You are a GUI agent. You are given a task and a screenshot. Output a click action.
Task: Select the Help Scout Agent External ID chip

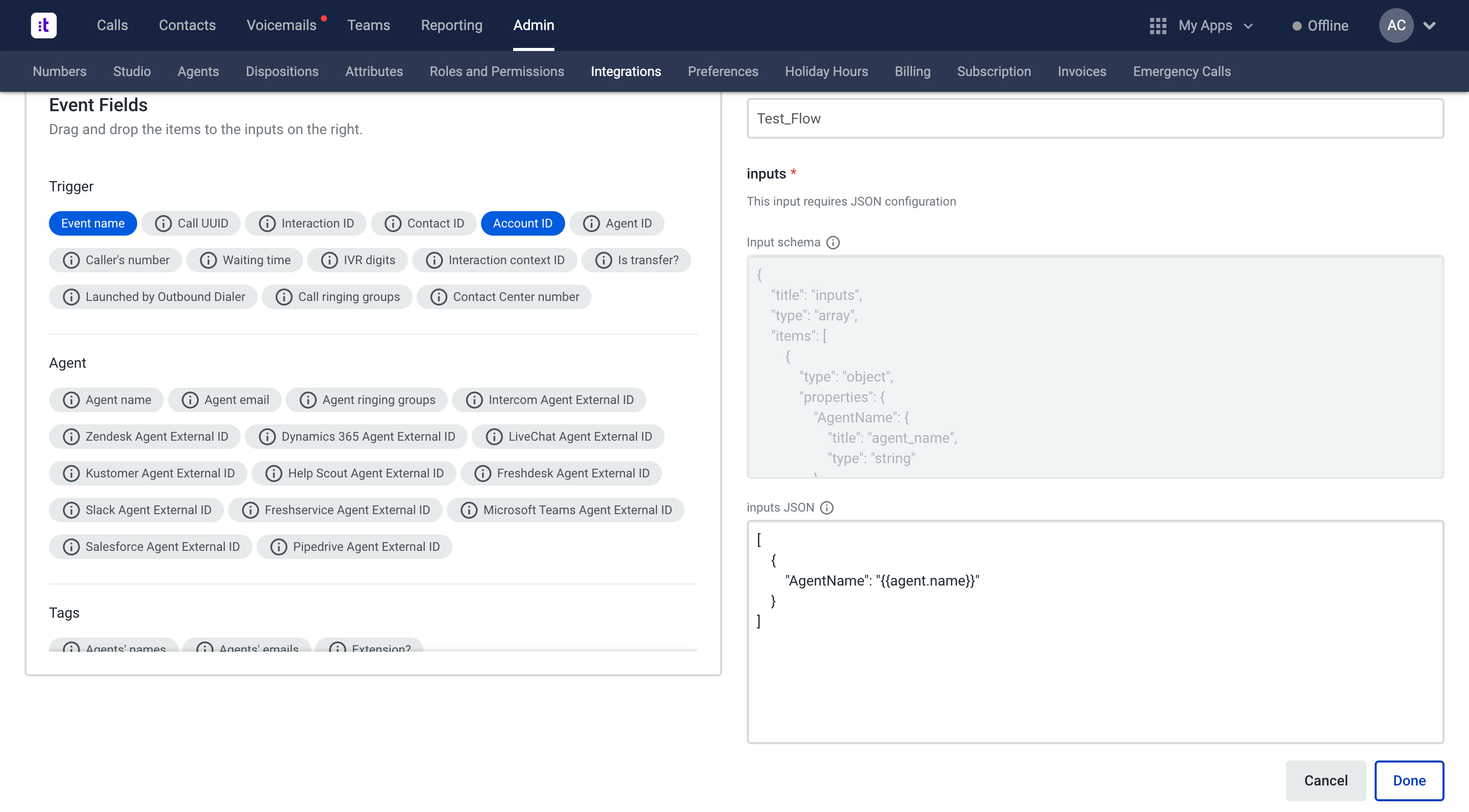pyautogui.click(x=353, y=473)
